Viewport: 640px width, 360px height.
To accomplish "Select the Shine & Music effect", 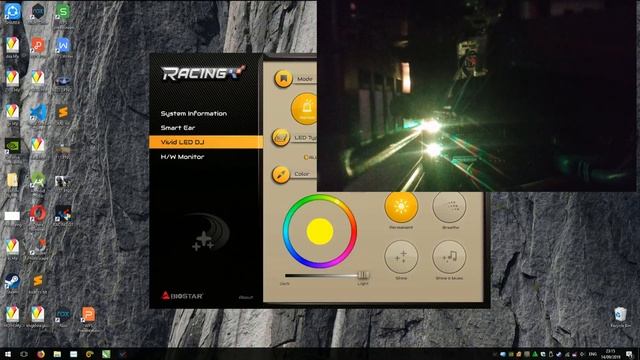I will 449,257.
